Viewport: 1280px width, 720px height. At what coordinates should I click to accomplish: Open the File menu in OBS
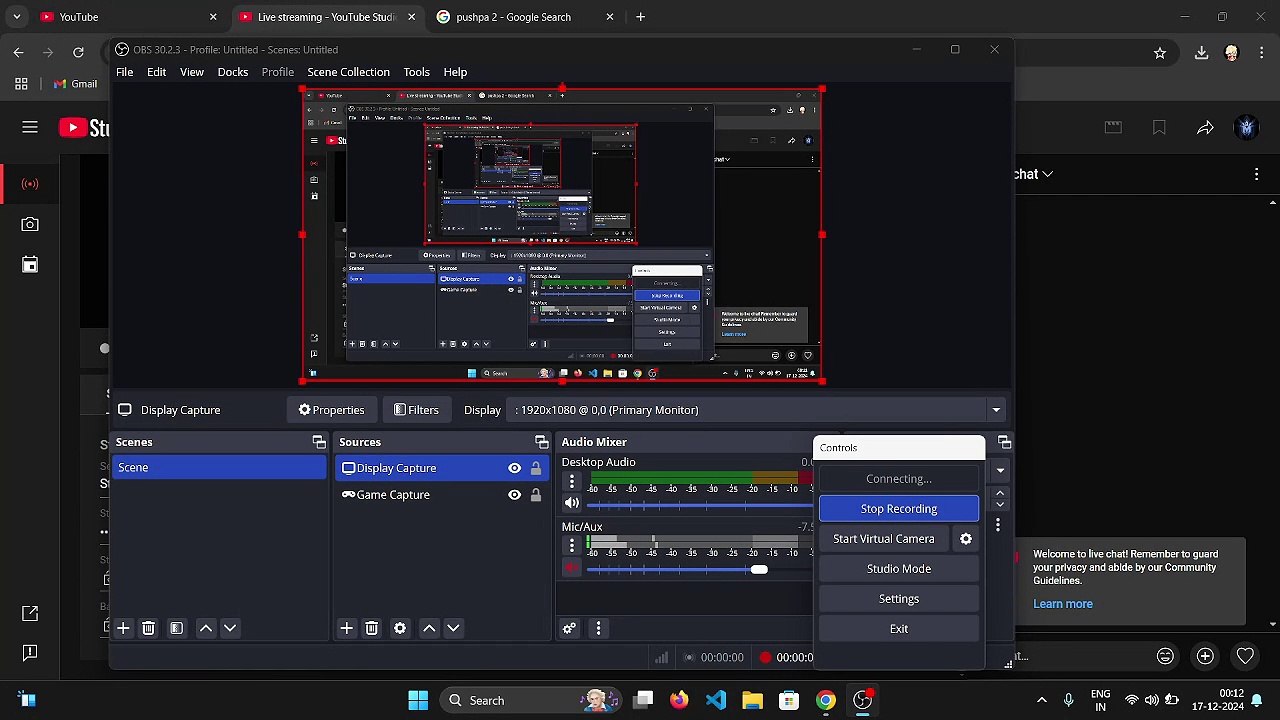pos(124,72)
